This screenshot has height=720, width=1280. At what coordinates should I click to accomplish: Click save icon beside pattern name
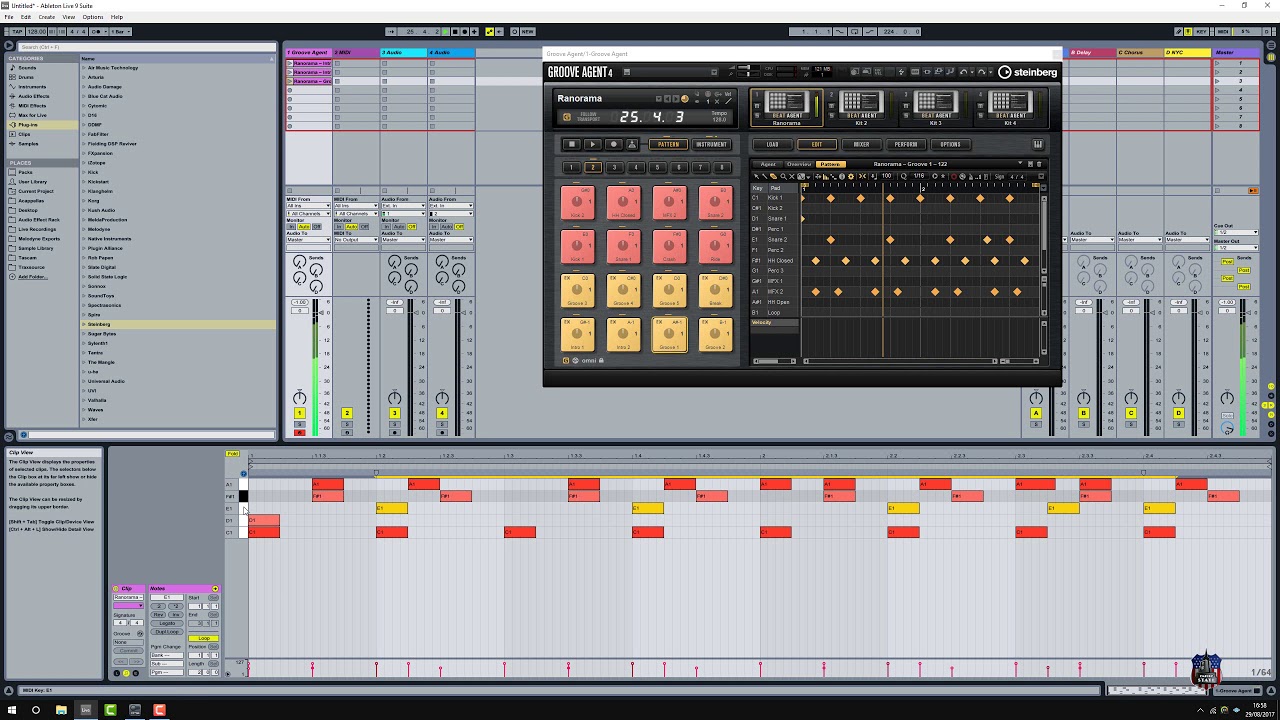(1030, 164)
